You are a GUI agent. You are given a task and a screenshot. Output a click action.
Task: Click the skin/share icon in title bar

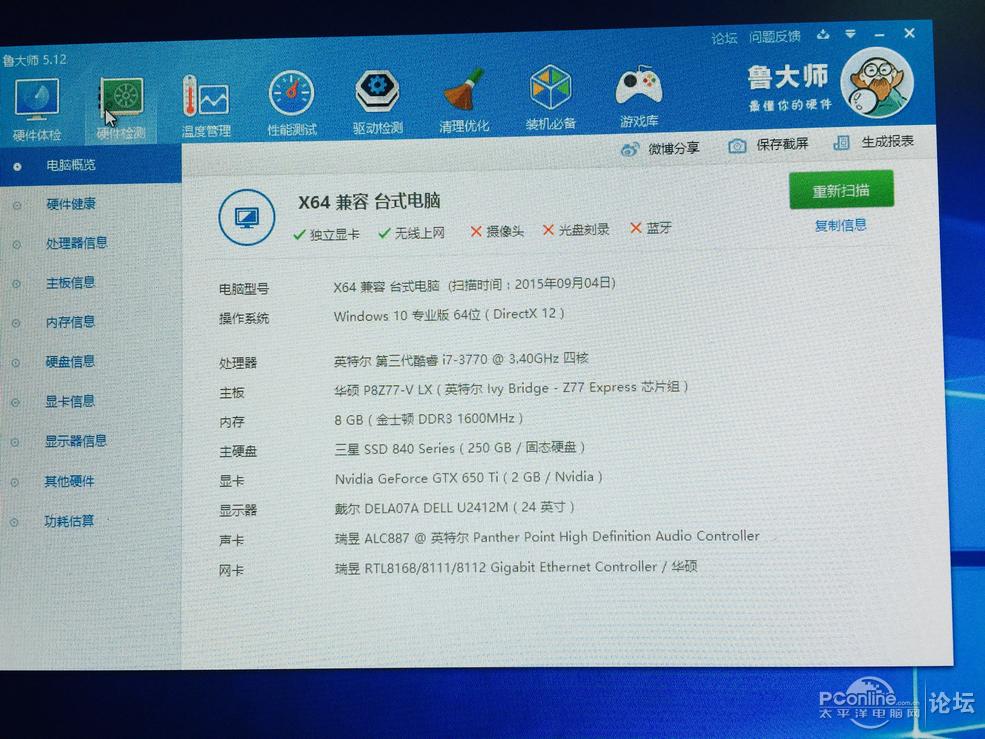823,35
